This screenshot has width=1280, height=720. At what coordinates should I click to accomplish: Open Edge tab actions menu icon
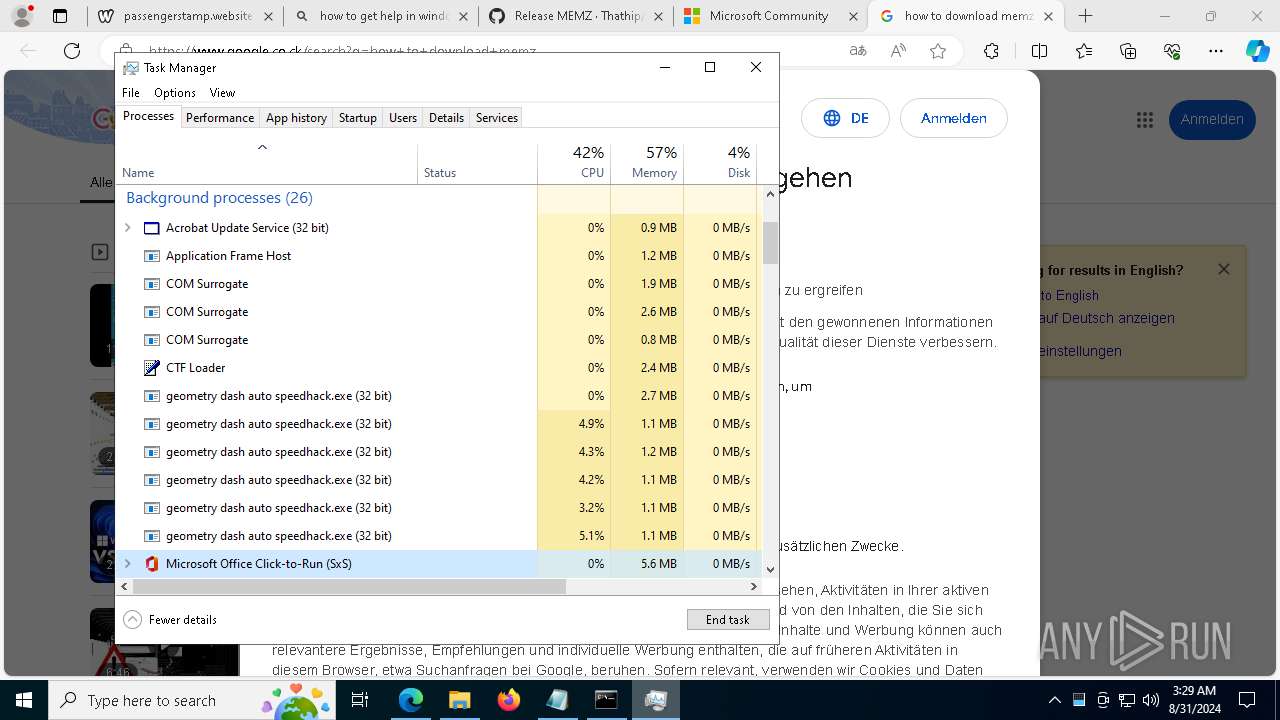point(60,16)
